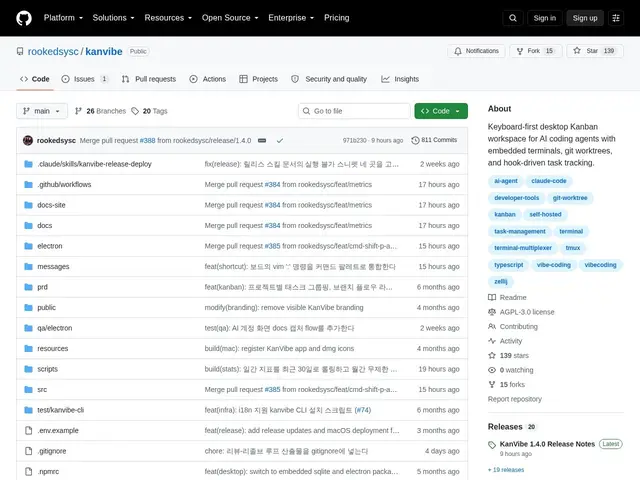Screen dimensions: 640x480
Task: Open the appearance settings icon beside Sign up
Action: point(616,18)
